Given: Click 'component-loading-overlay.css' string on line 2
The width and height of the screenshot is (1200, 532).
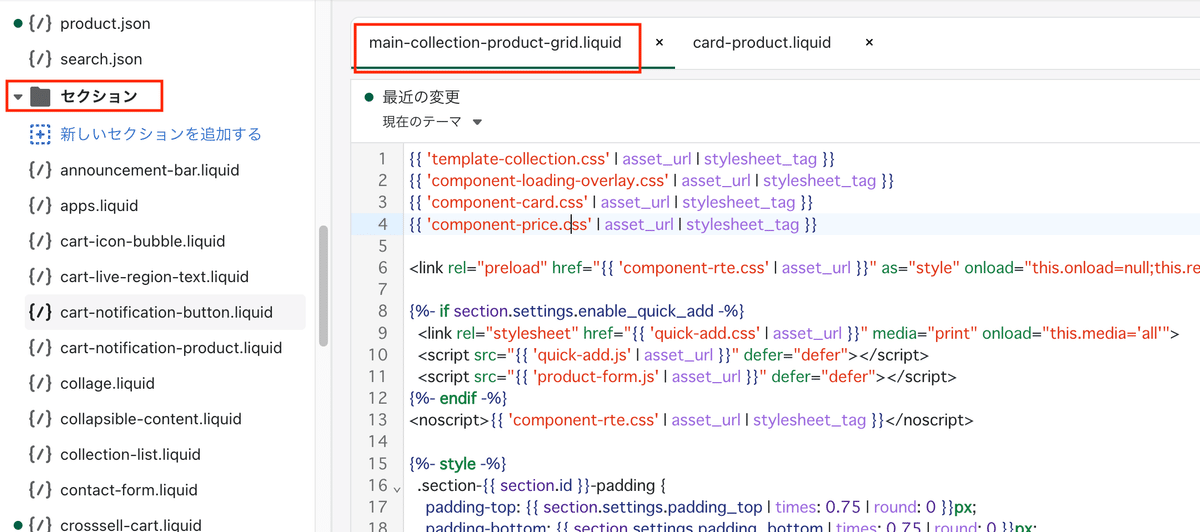Looking at the screenshot, I should [x=548, y=181].
